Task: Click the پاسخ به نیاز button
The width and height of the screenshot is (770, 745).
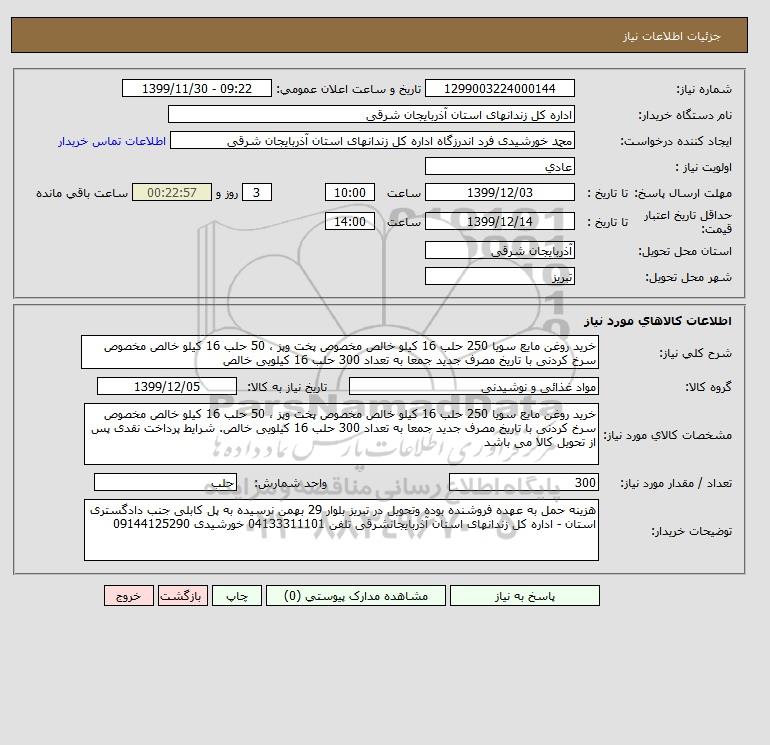Action: coord(524,595)
